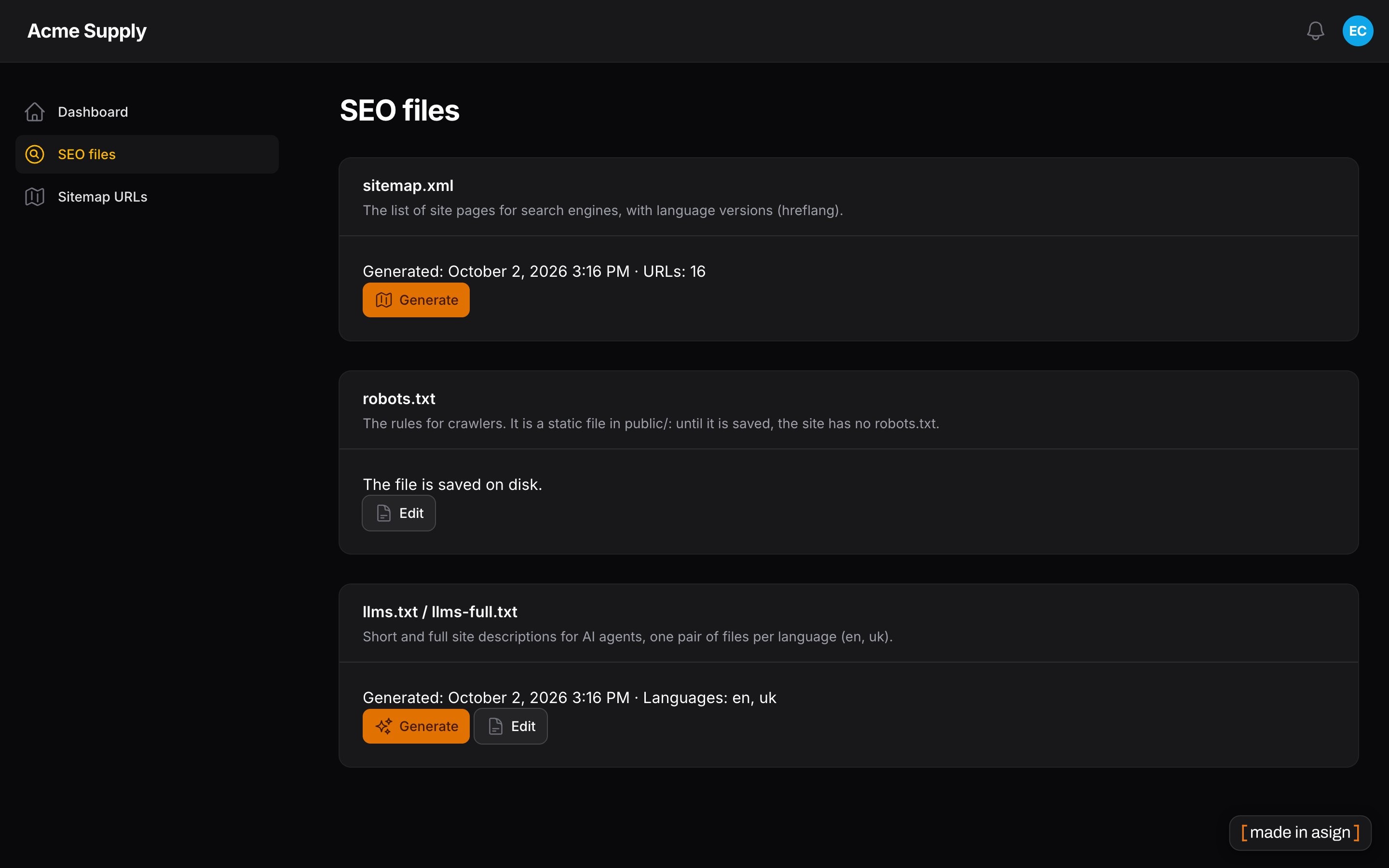Generate the llms.txt files
The height and width of the screenshot is (868, 1389).
[x=416, y=726]
